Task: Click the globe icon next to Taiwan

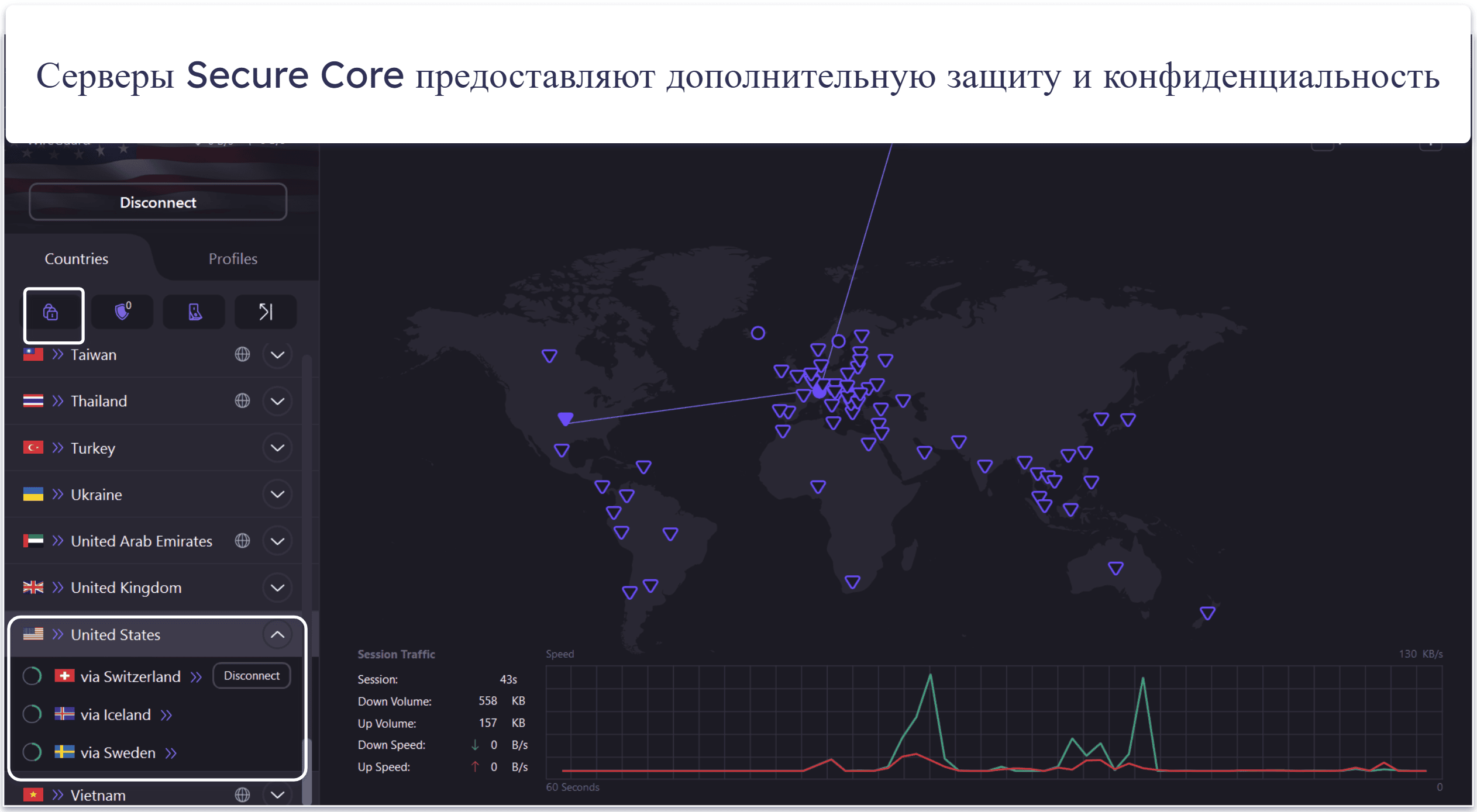Action: pyautogui.click(x=242, y=354)
